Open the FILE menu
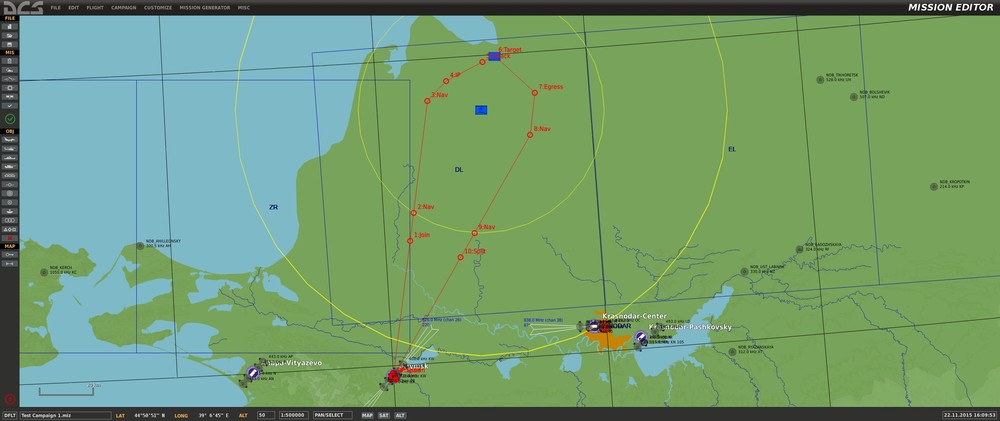Image resolution: width=1000 pixels, height=421 pixels. pyautogui.click(x=55, y=8)
